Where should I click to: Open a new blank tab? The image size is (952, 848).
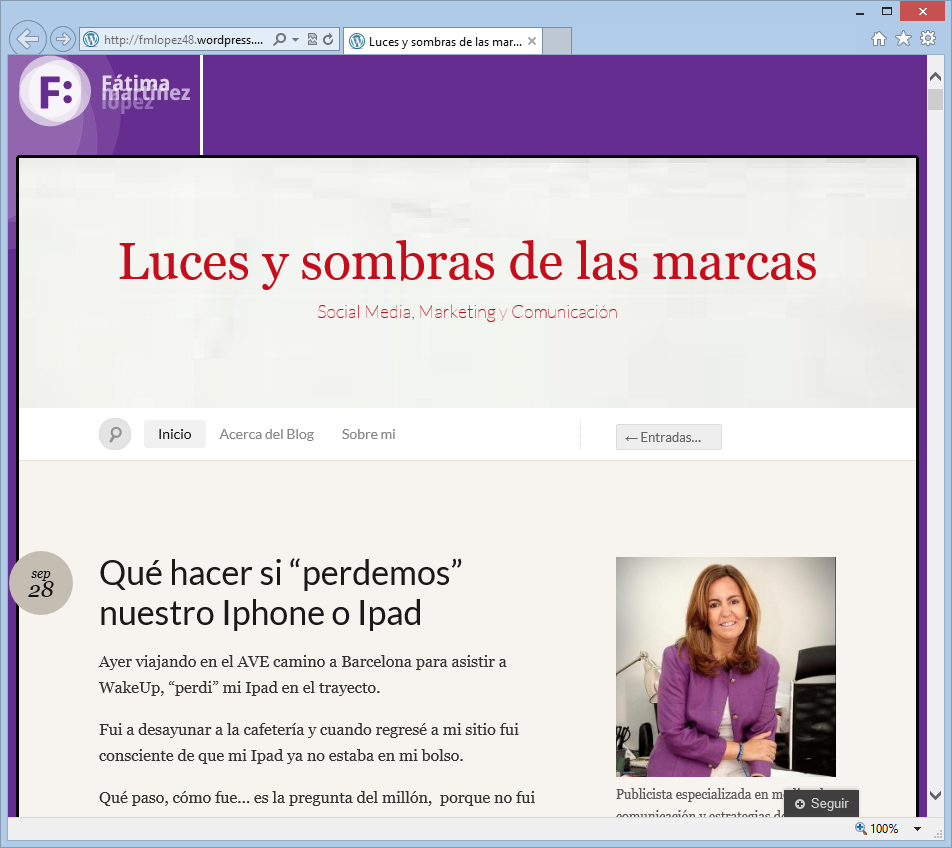click(557, 41)
